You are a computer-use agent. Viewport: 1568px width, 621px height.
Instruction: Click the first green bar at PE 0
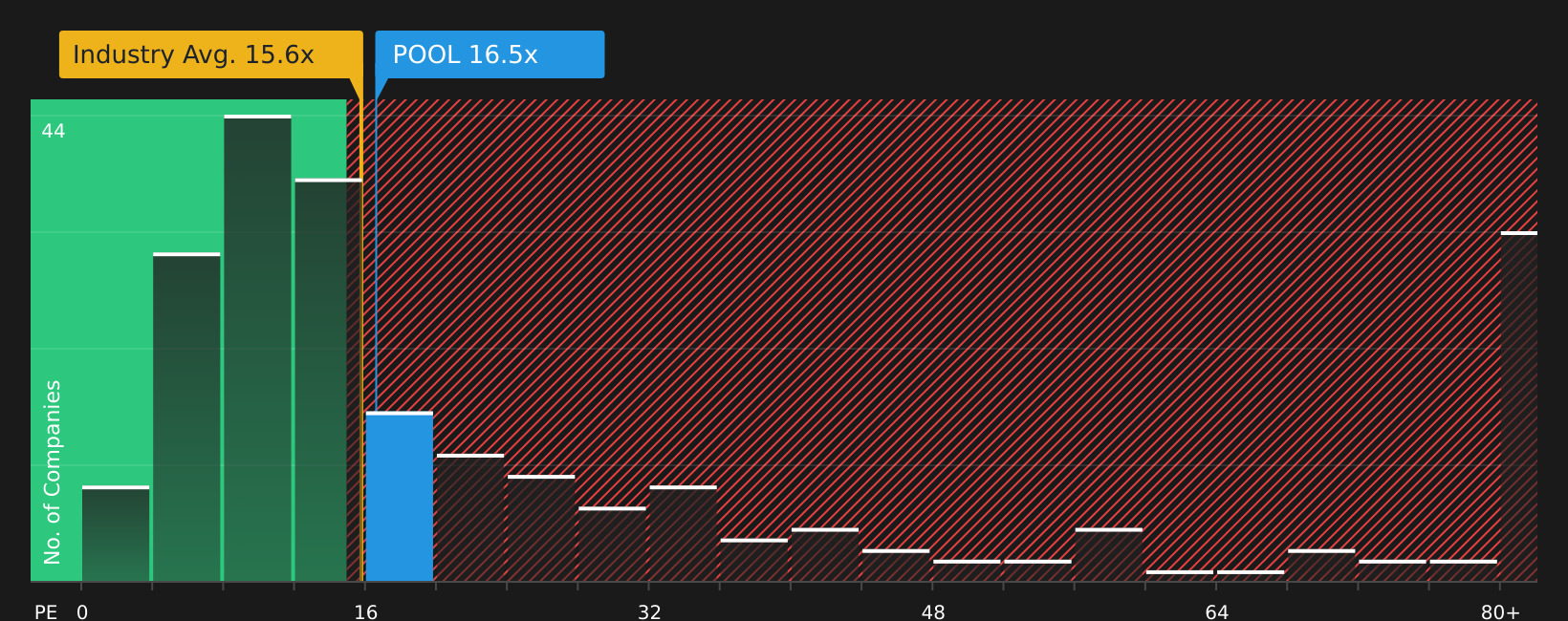tap(116, 534)
